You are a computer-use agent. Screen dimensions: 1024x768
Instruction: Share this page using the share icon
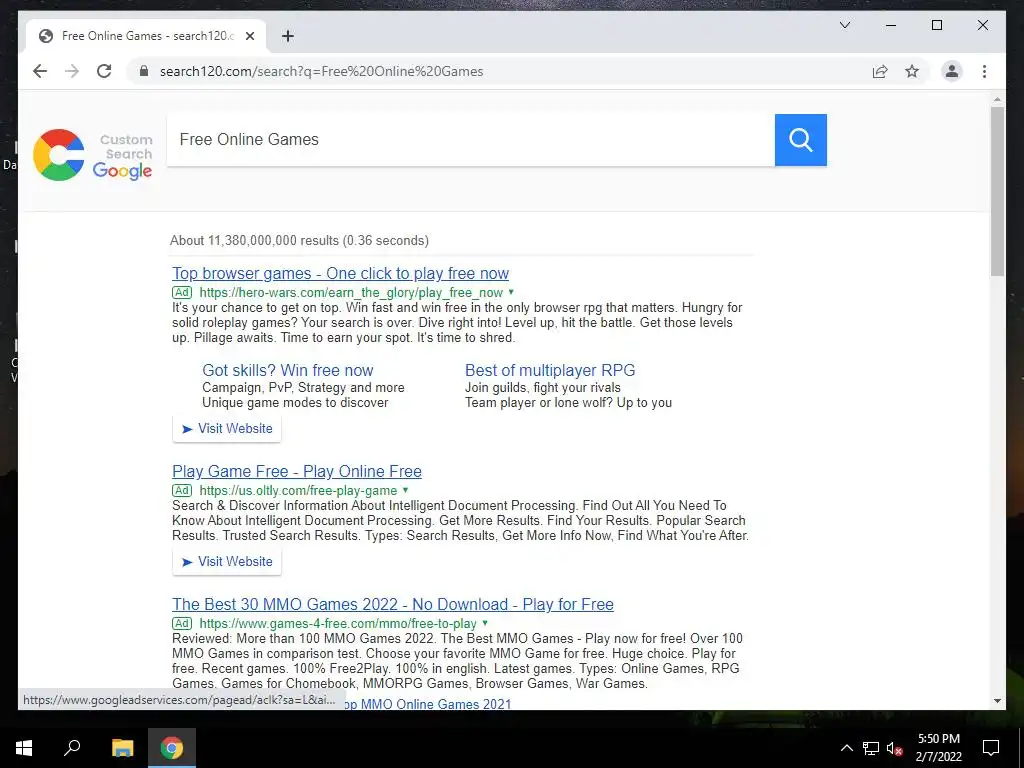[x=880, y=71]
